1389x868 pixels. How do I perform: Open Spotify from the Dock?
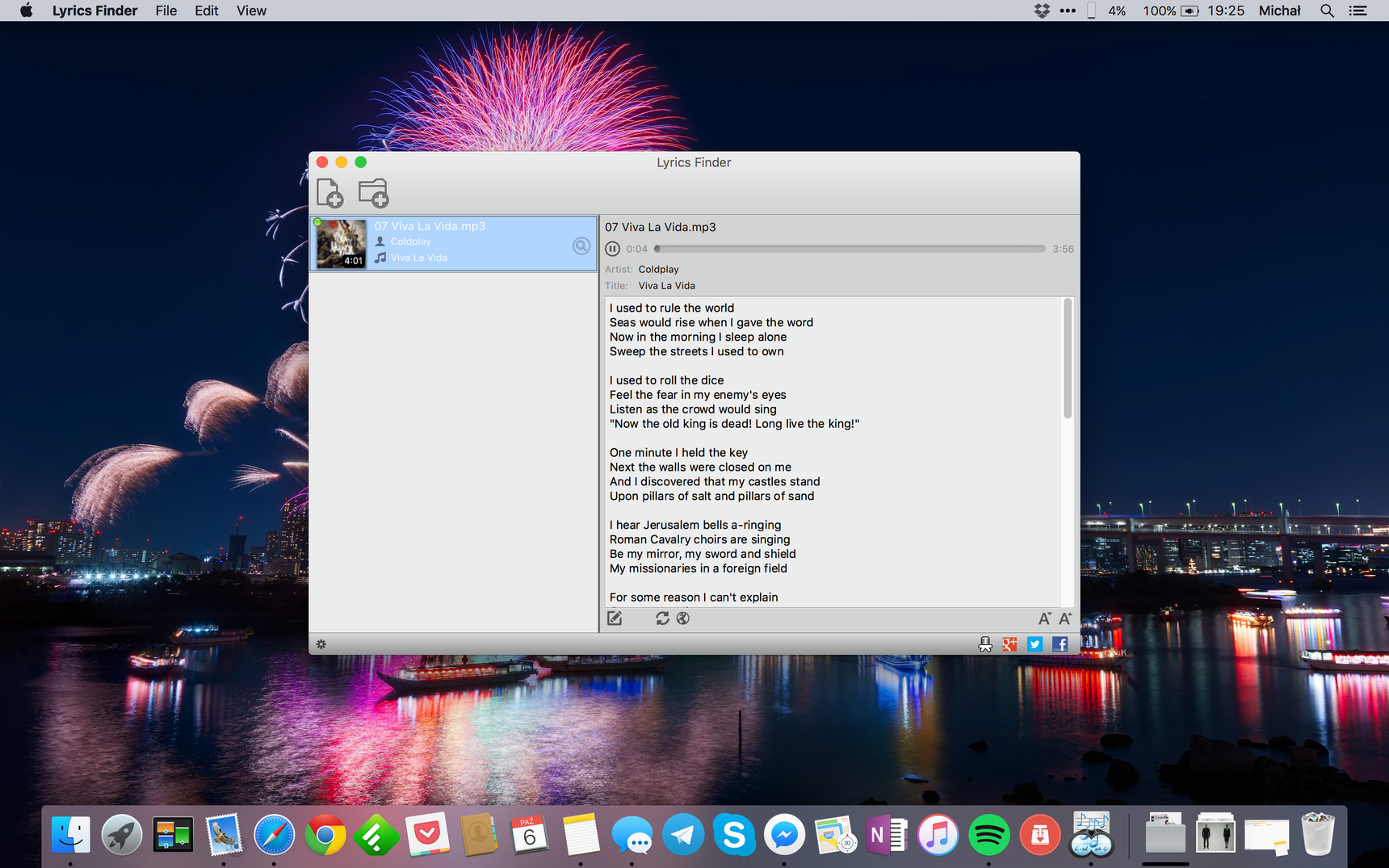(x=988, y=835)
